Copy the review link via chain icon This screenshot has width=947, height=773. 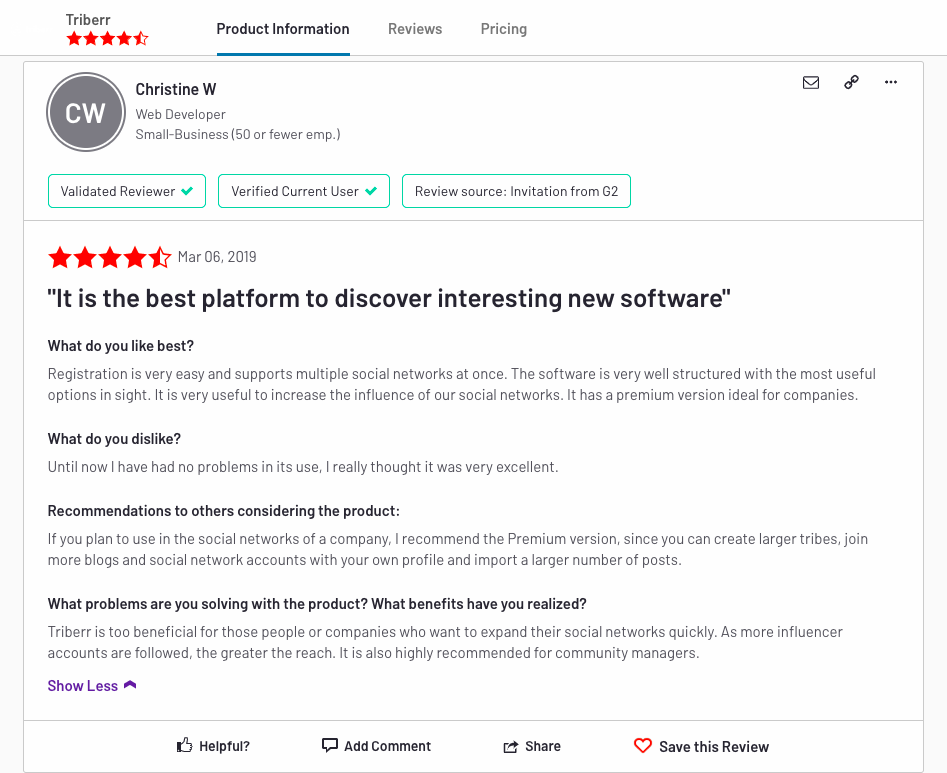[x=851, y=82]
